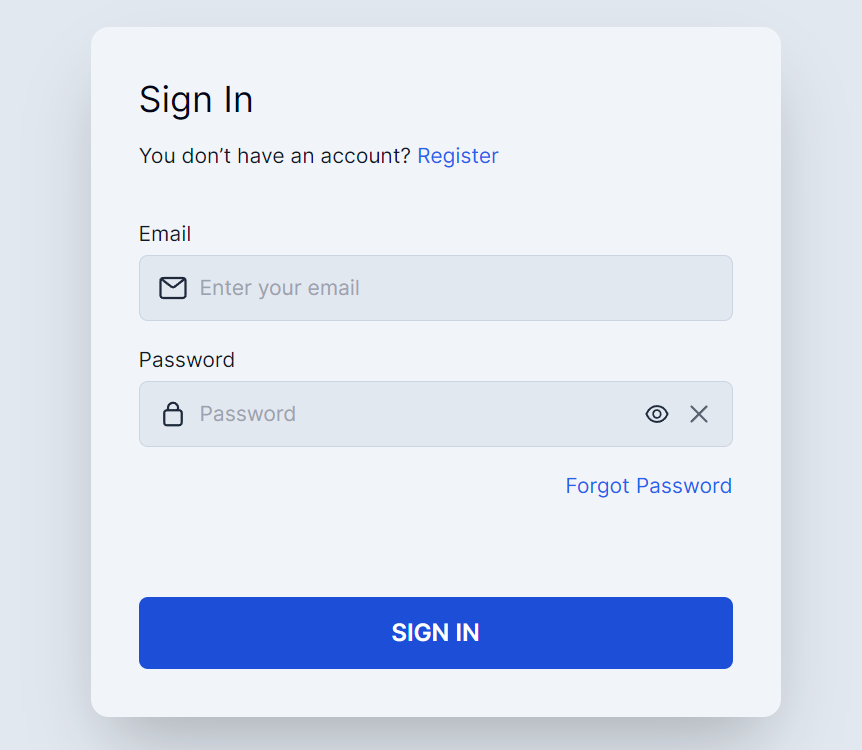The height and width of the screenshot is (750, 862).
Task: Click the Password label above the field
Action: [187, 360]
